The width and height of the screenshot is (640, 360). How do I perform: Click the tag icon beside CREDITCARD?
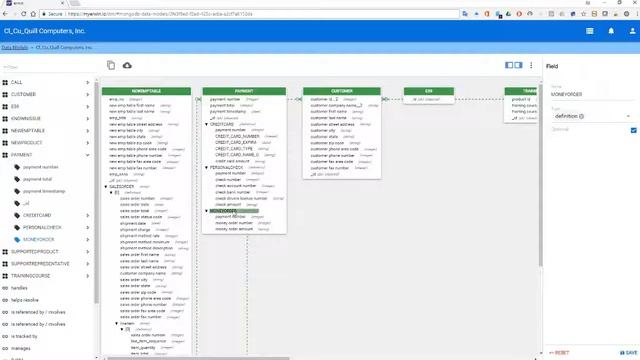click(17, 215)
